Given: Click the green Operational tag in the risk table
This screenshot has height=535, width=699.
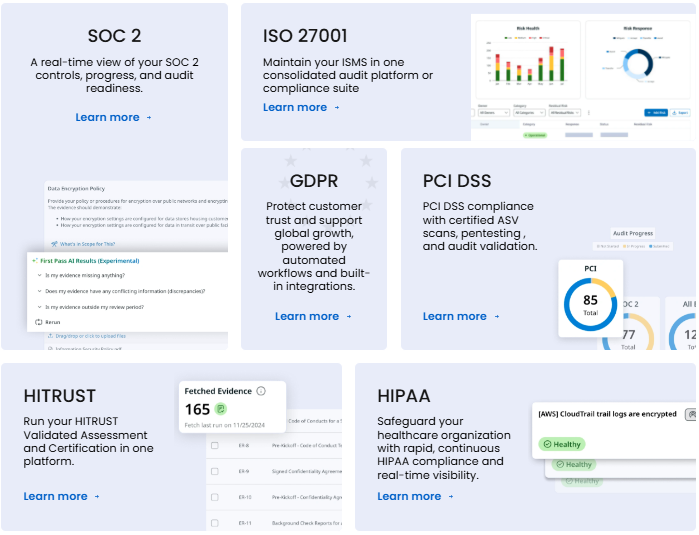Looking at the screenshot, I should (x=535, y=135).
